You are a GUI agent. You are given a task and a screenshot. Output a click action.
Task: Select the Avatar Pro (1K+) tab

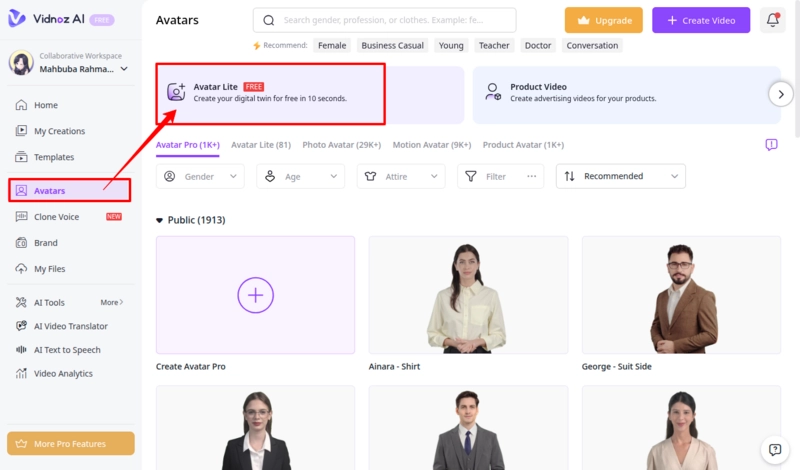pos(188,145)
